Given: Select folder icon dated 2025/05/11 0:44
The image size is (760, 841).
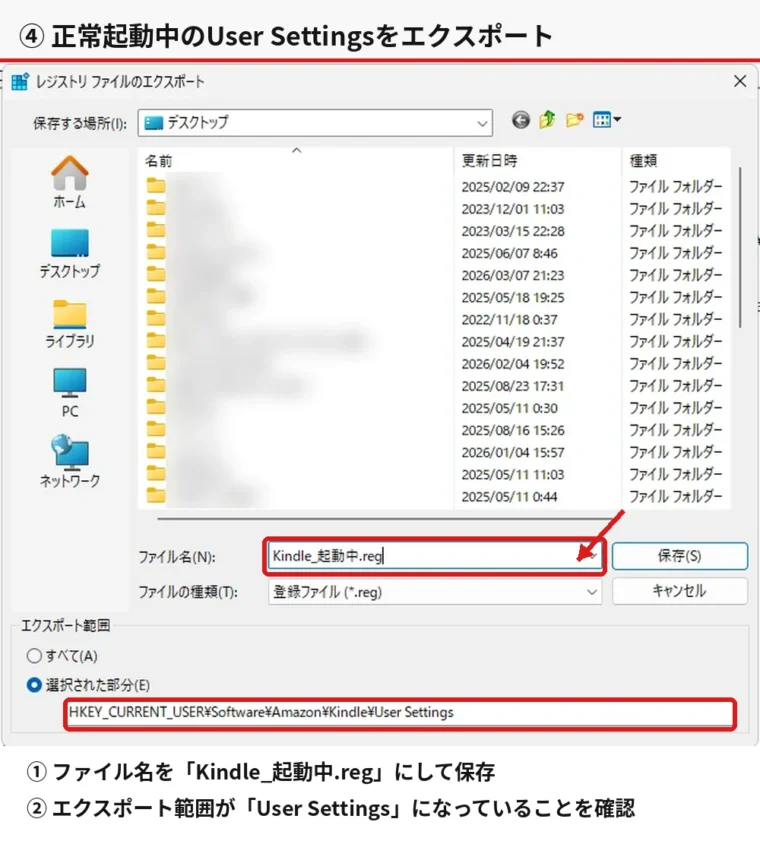Looking at the screenshot, I should (156, 496).
